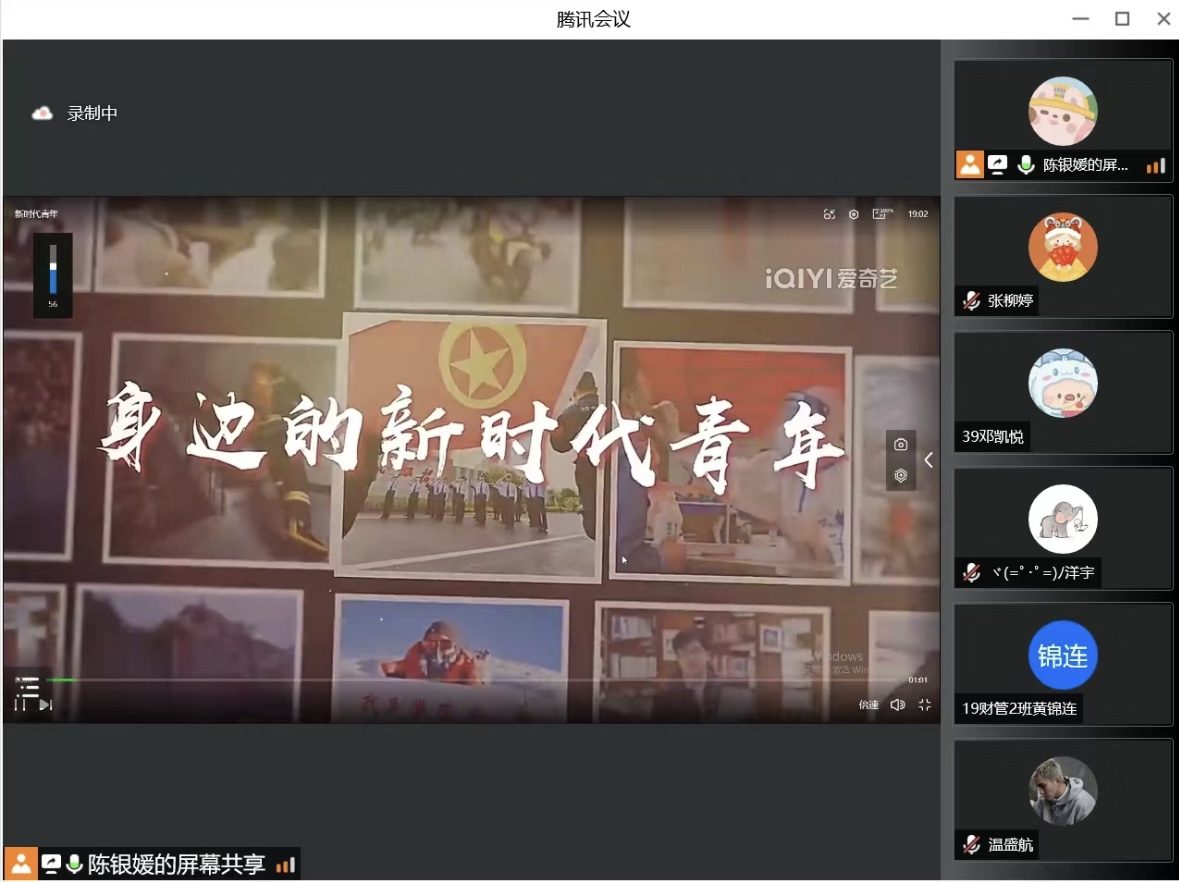Maximize the 腾讯会议 window
The image size is (1179, 882).
coord(1122,19)
